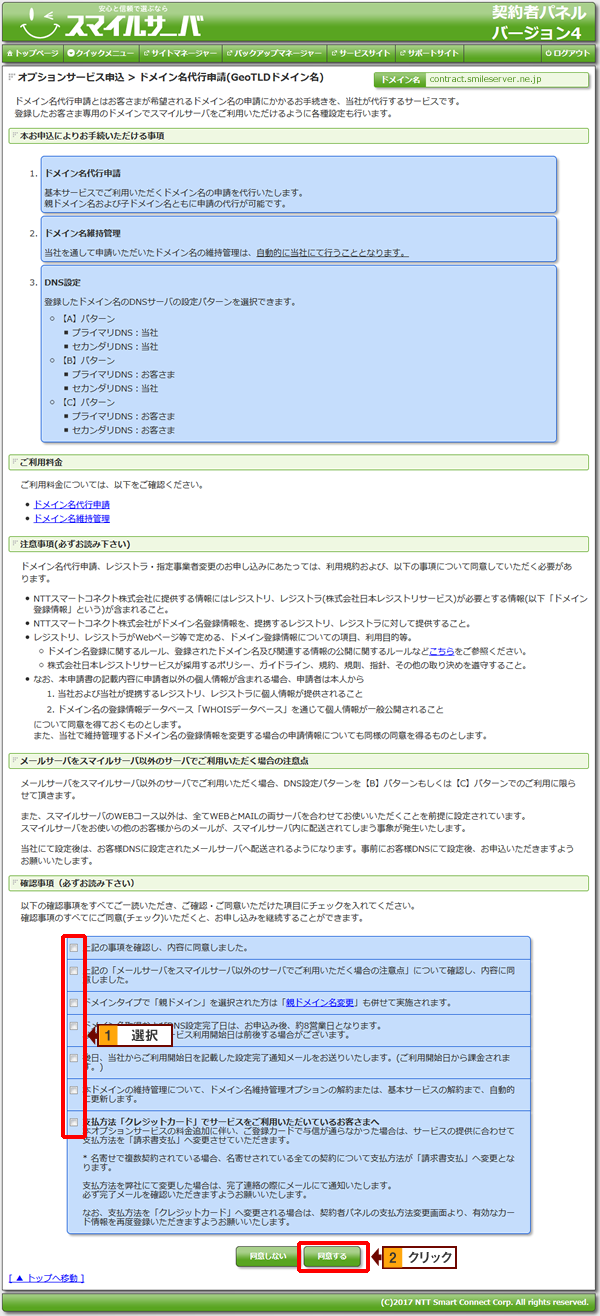Click the トップへ移動 link
This screenshot has height=1316, width=600.
click(47, 1278)
